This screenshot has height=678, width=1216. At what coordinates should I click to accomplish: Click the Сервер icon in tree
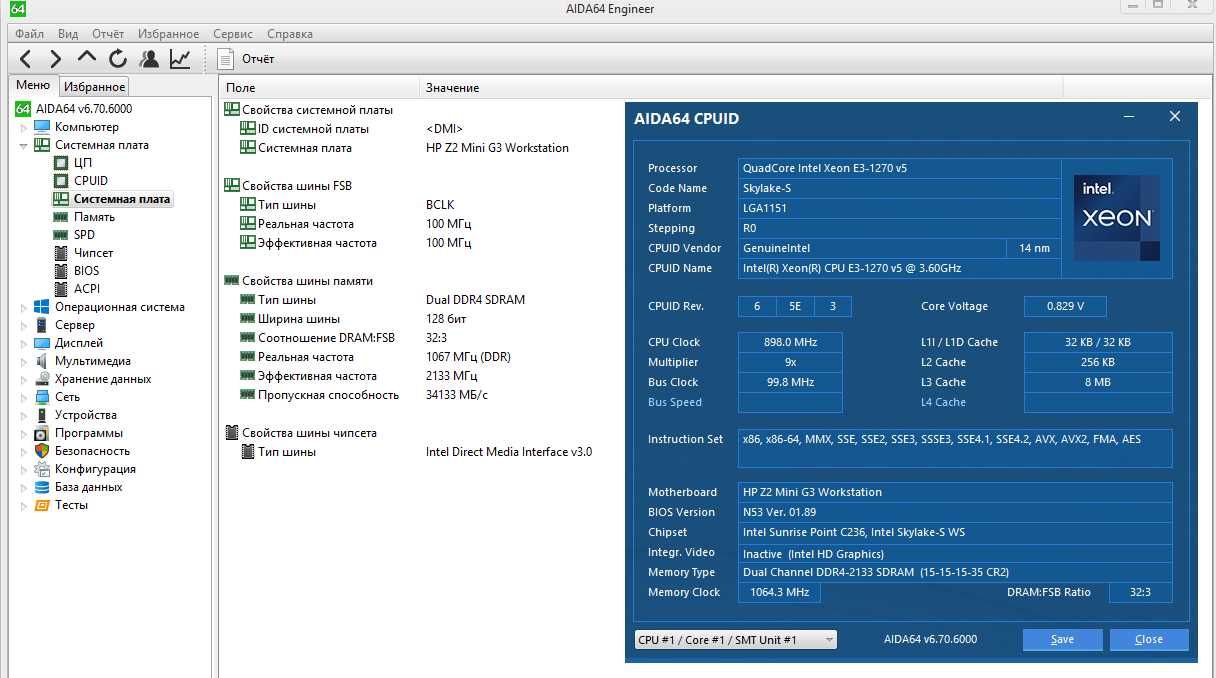point(42,325)
